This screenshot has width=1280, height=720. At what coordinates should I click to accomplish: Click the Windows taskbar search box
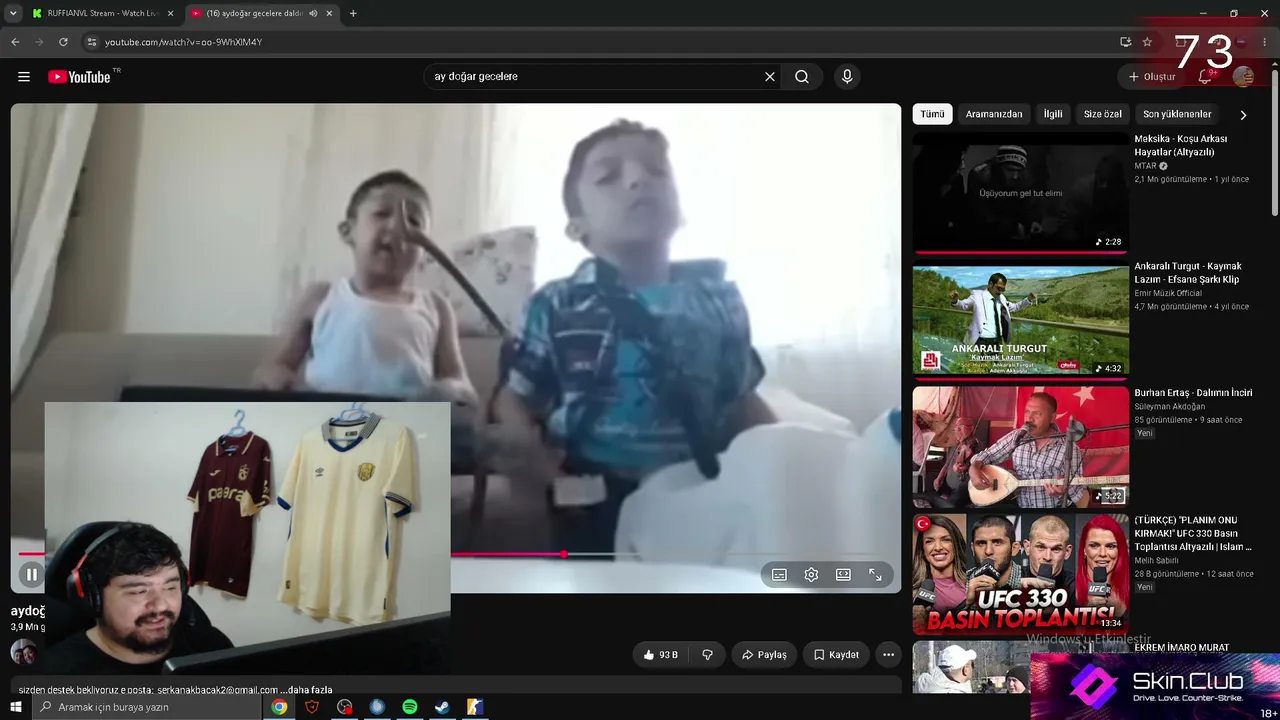coord(147,707)
